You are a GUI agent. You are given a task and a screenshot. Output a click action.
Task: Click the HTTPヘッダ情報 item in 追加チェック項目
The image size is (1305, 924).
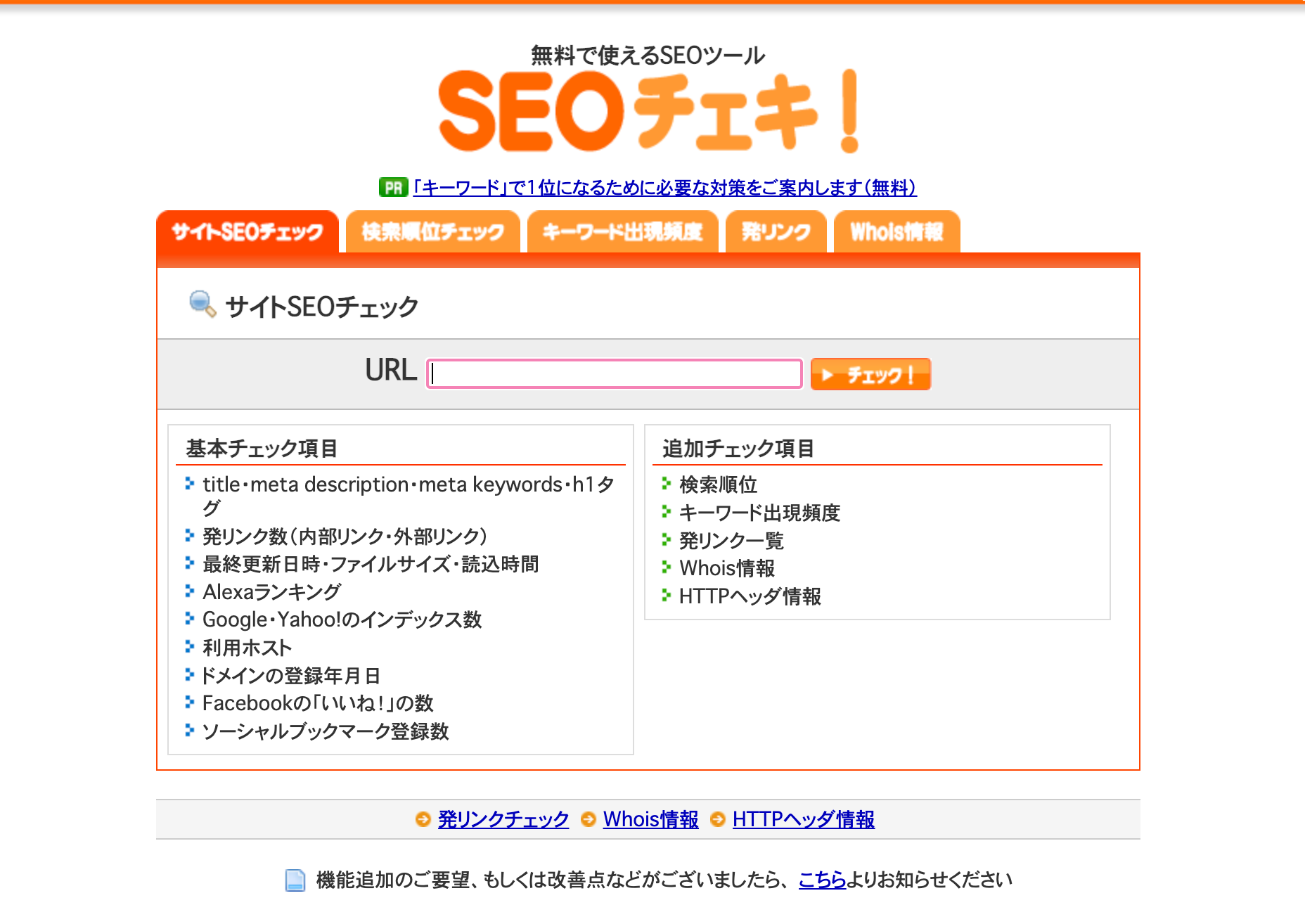click(x=750, y=596)
